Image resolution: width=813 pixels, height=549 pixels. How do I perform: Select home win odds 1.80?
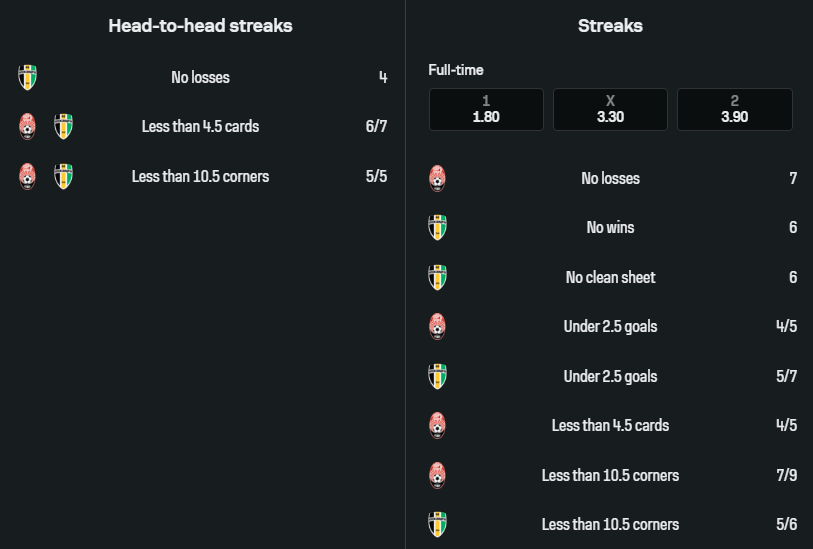click(x=486, y=109)
